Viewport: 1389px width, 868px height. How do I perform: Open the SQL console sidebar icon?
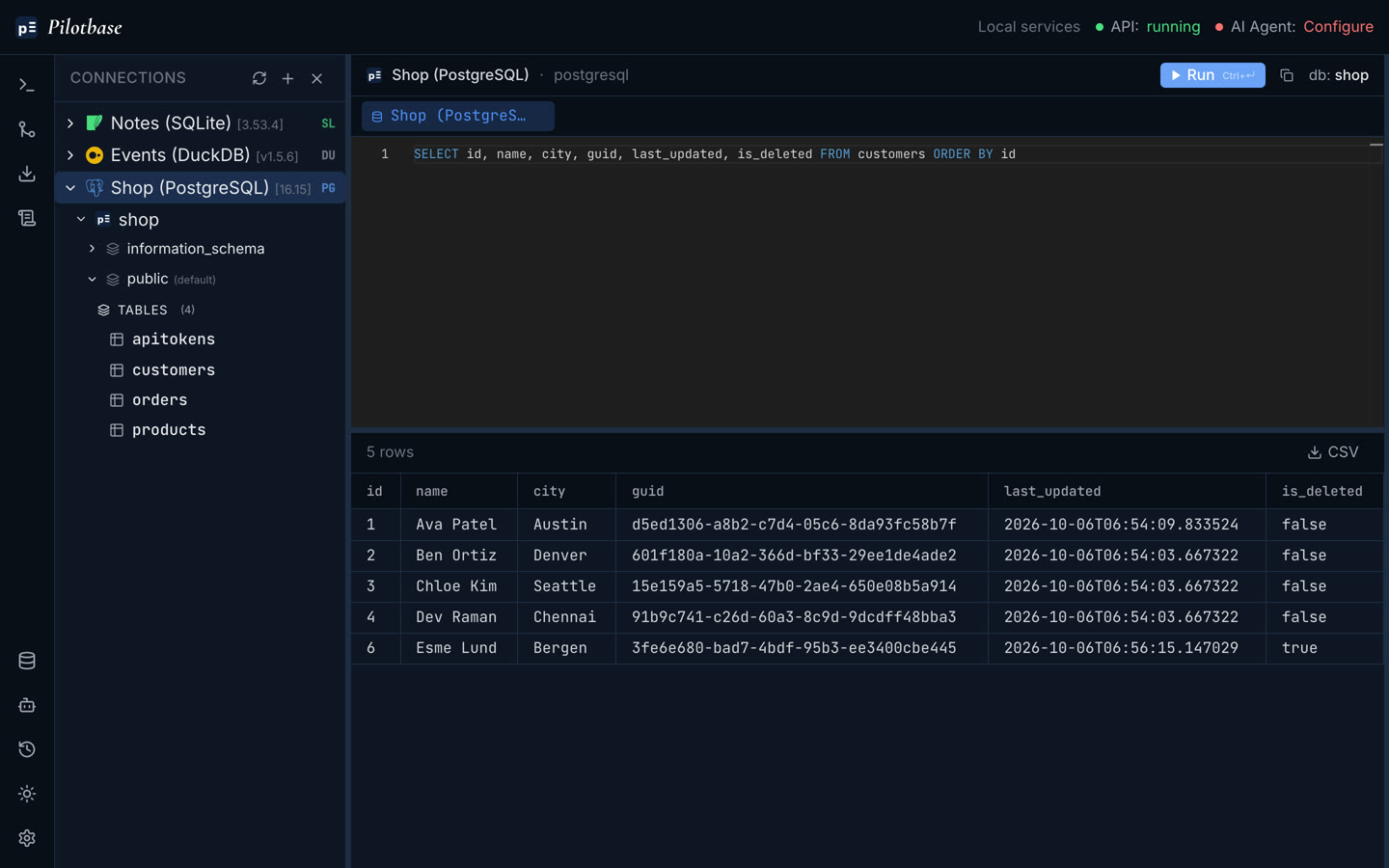point(27,85)
